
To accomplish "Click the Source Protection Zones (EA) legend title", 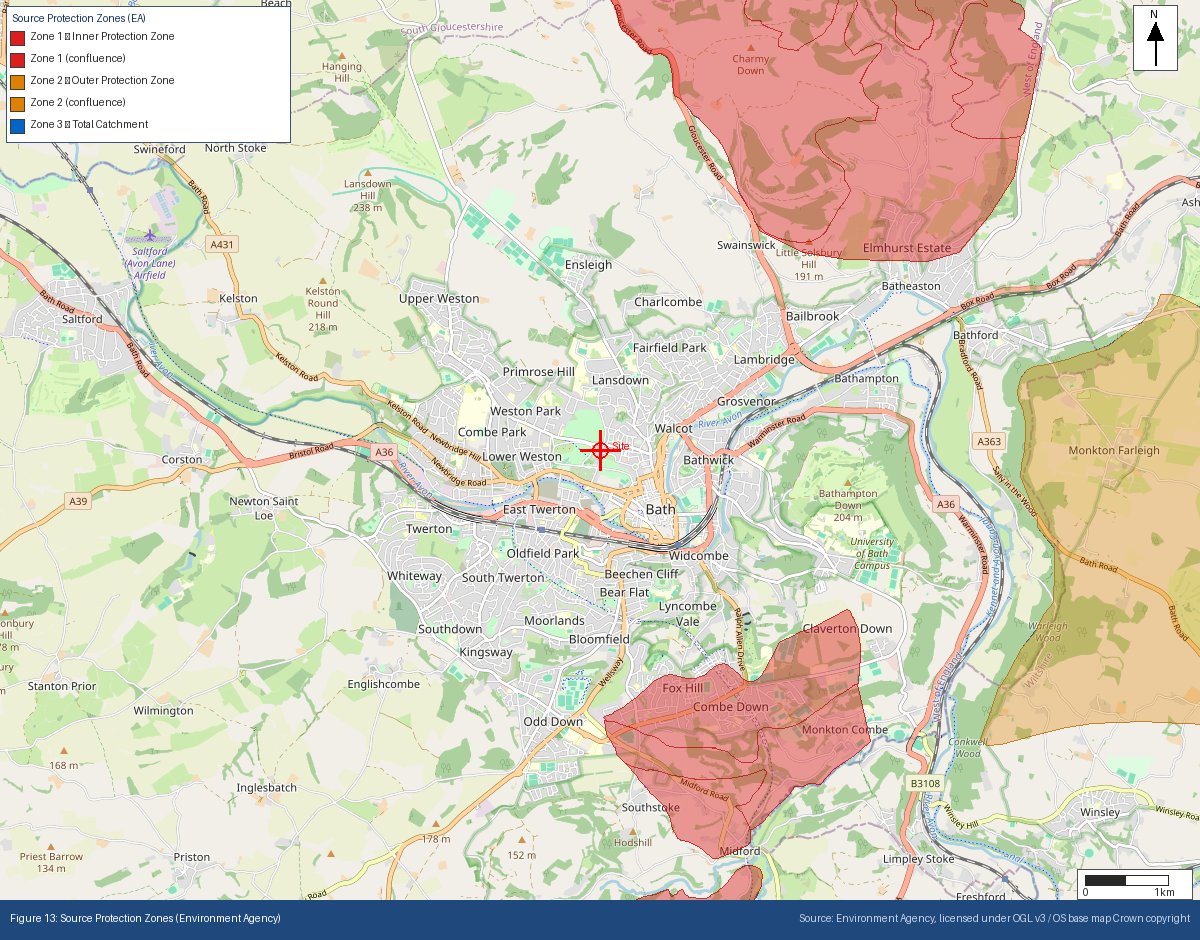I will (79, 18).
